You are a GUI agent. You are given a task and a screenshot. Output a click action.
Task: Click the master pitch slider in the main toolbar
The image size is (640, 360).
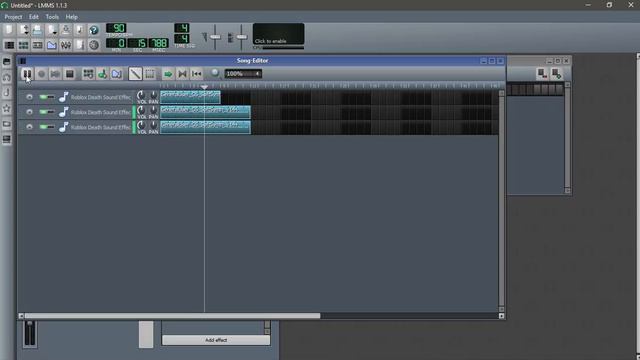241,37
